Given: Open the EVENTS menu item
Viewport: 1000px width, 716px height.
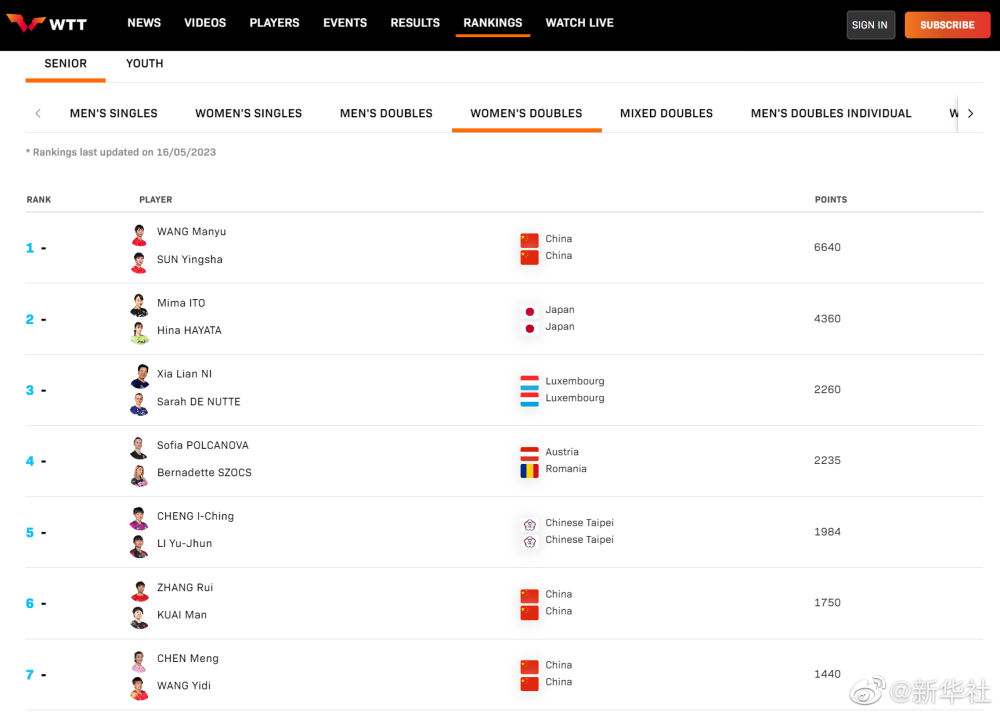Looking at the screenshot, I should [345, 23].
